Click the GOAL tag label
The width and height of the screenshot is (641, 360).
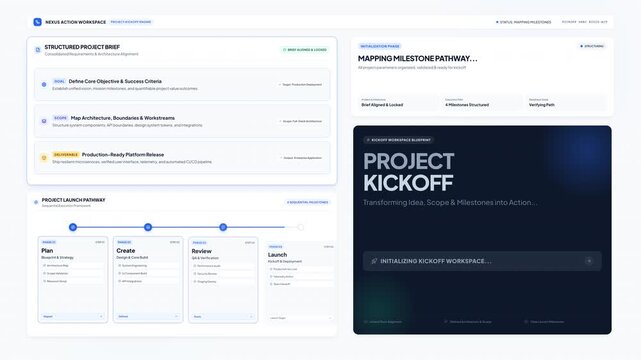(59, 81)
